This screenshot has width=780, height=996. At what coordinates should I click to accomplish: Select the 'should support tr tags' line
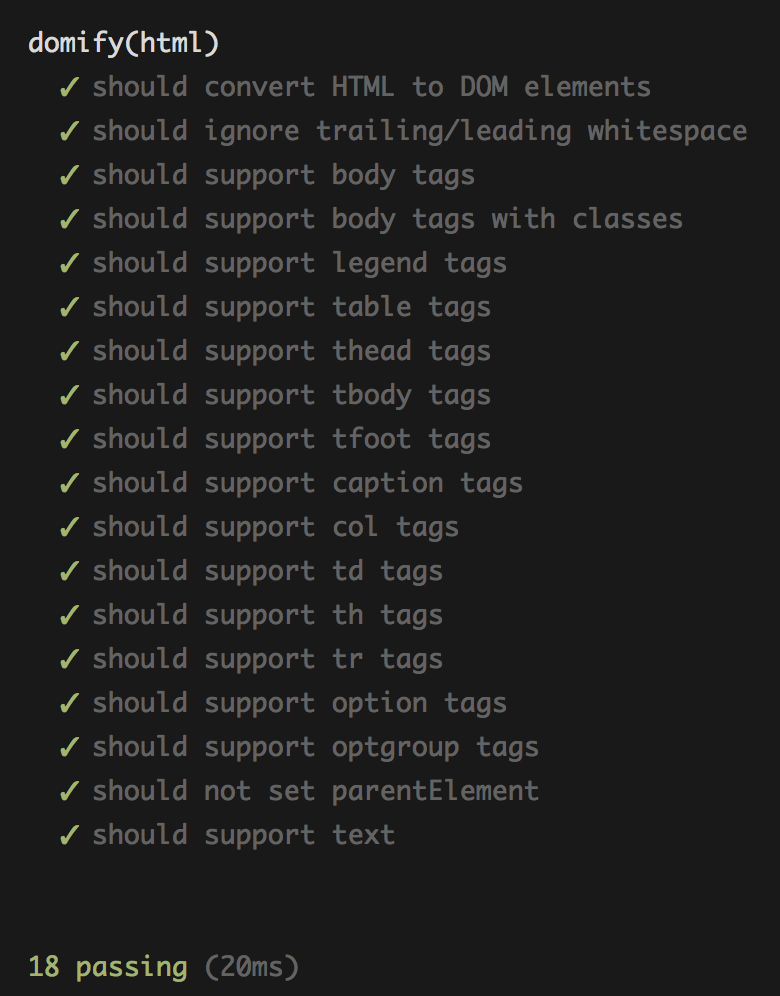click(x=267, y=660)
